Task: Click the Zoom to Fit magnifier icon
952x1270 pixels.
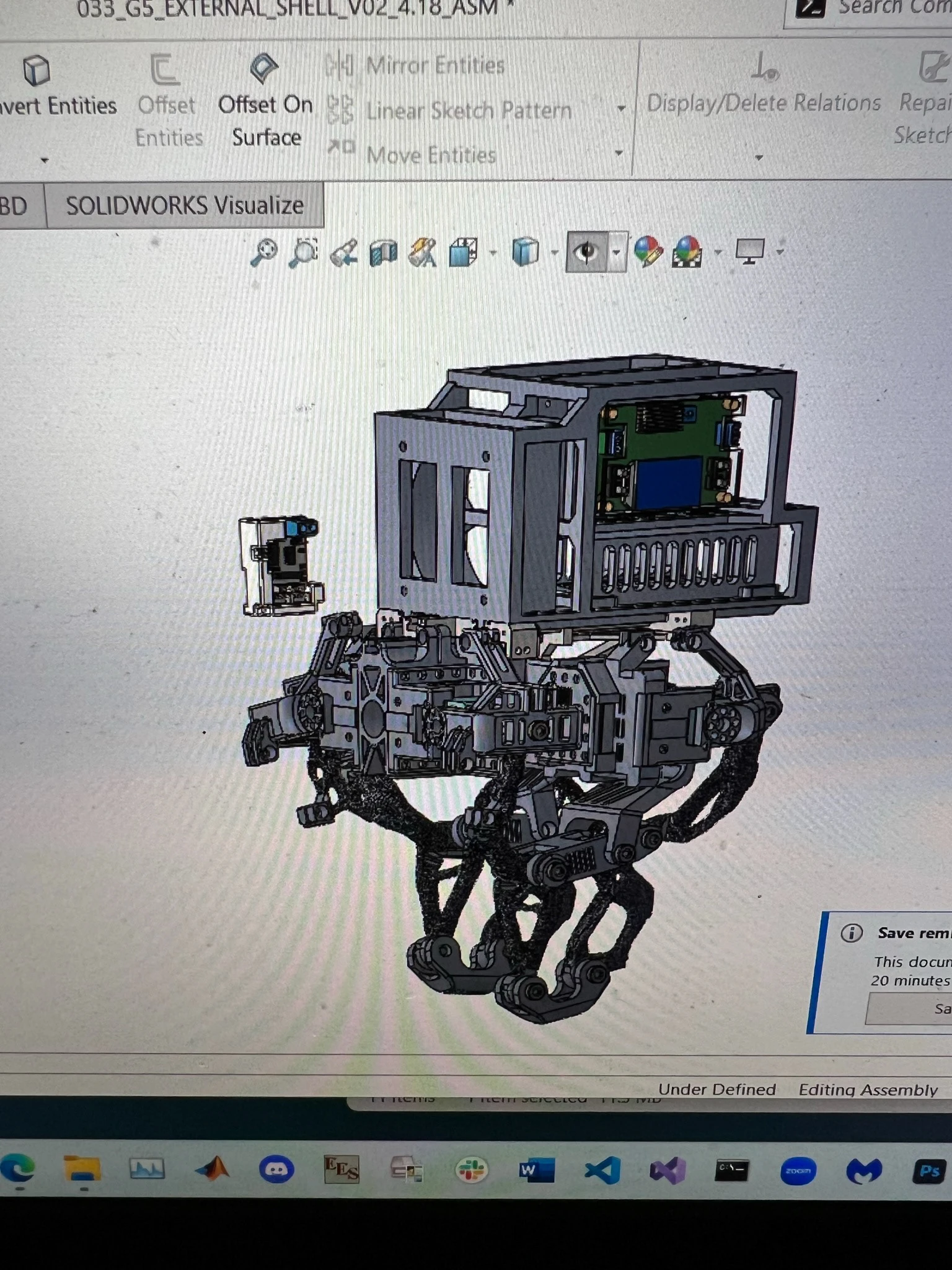Action: [263, 252]
